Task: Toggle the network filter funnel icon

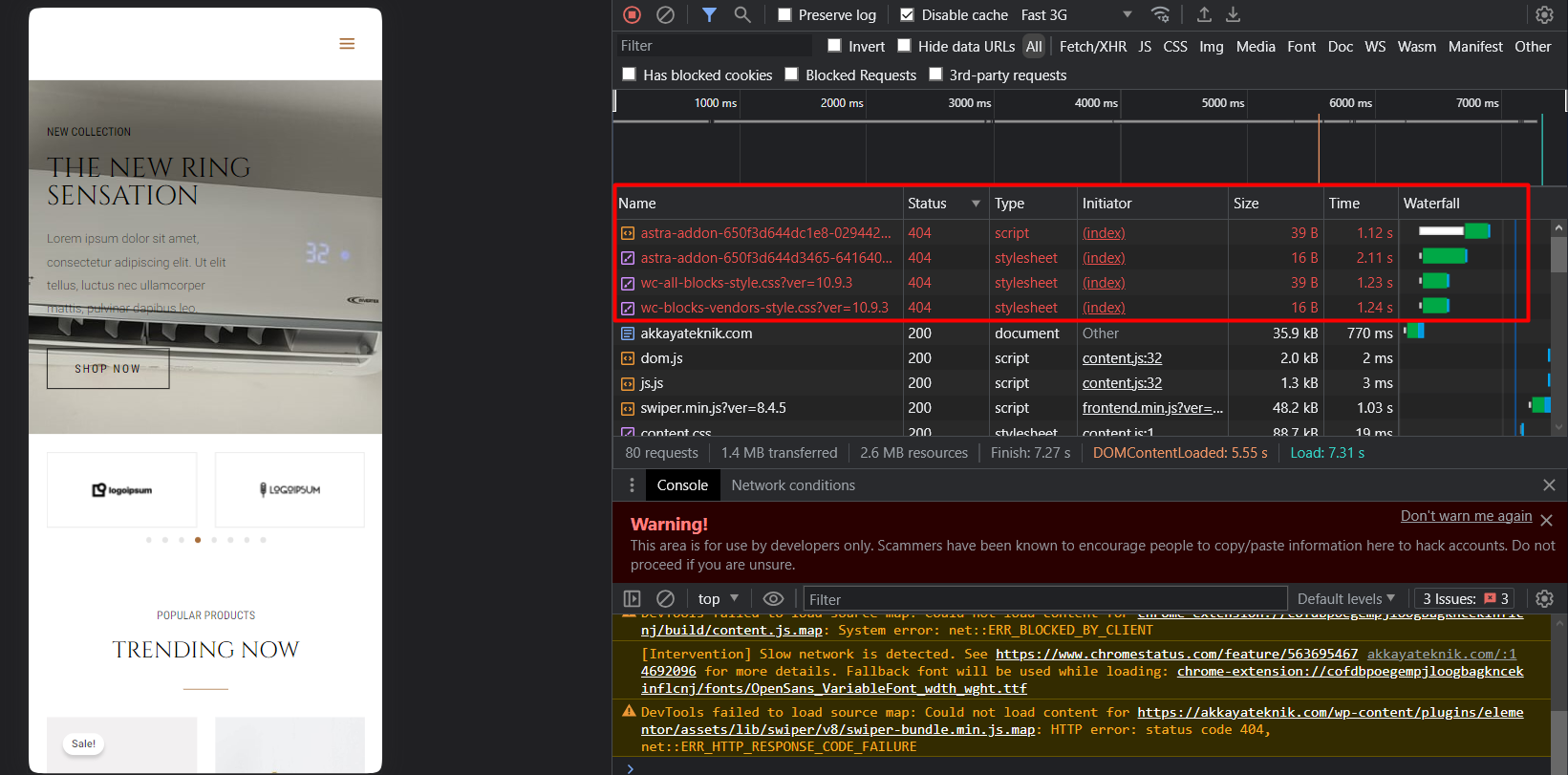Action: 709,14
